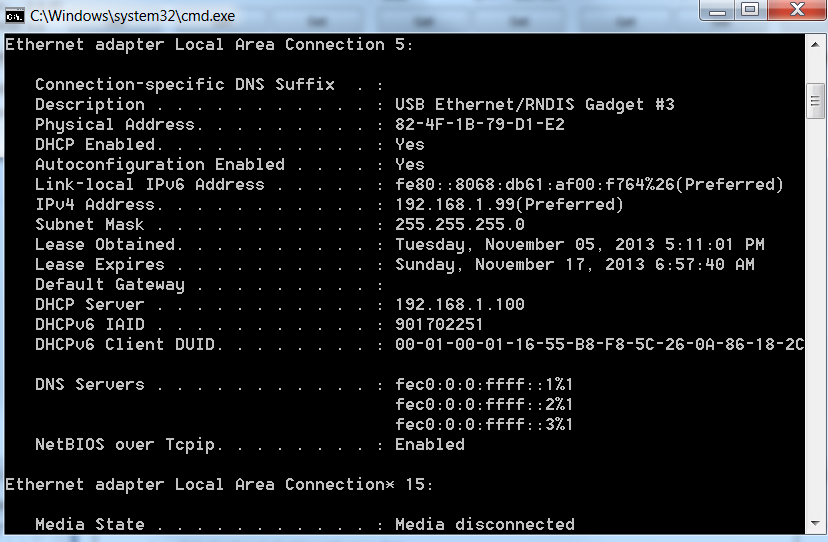Click the NetBIOS over Tcpip value Enabled
The height and width of the screenshot is (542, 828).
coord(430,445)
